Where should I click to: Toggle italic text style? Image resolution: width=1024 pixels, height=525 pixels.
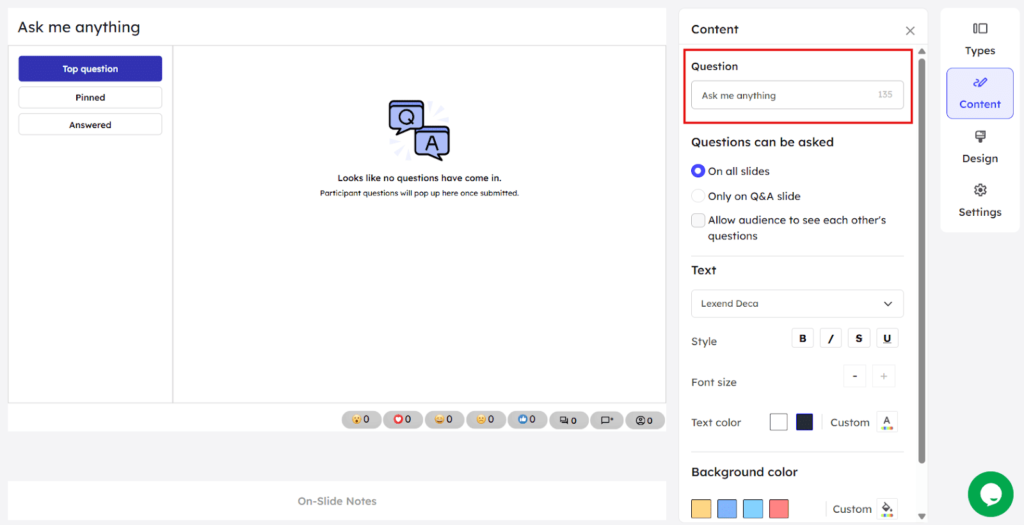pos(831,338)
